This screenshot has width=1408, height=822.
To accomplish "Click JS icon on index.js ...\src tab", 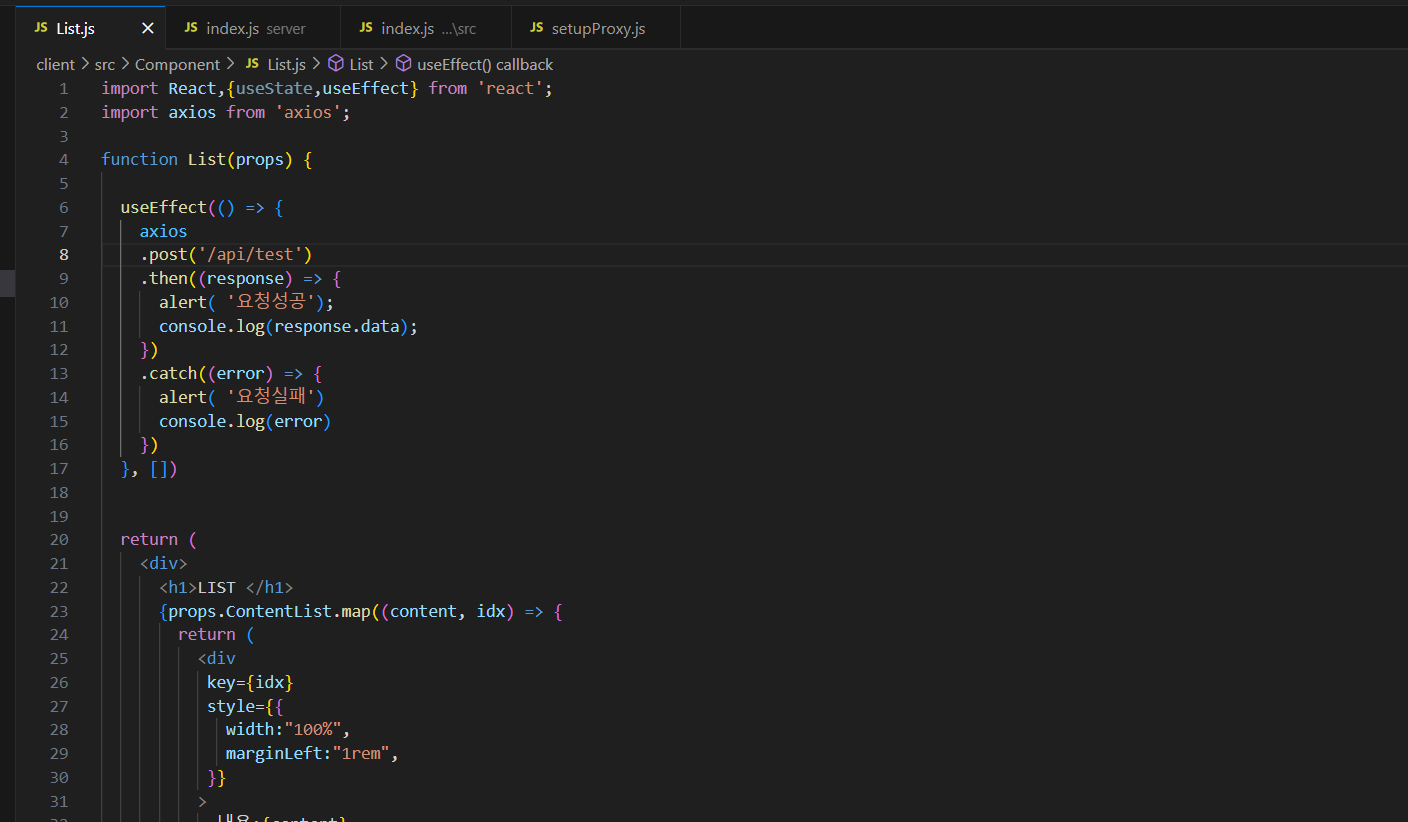I will click(365, 28).
